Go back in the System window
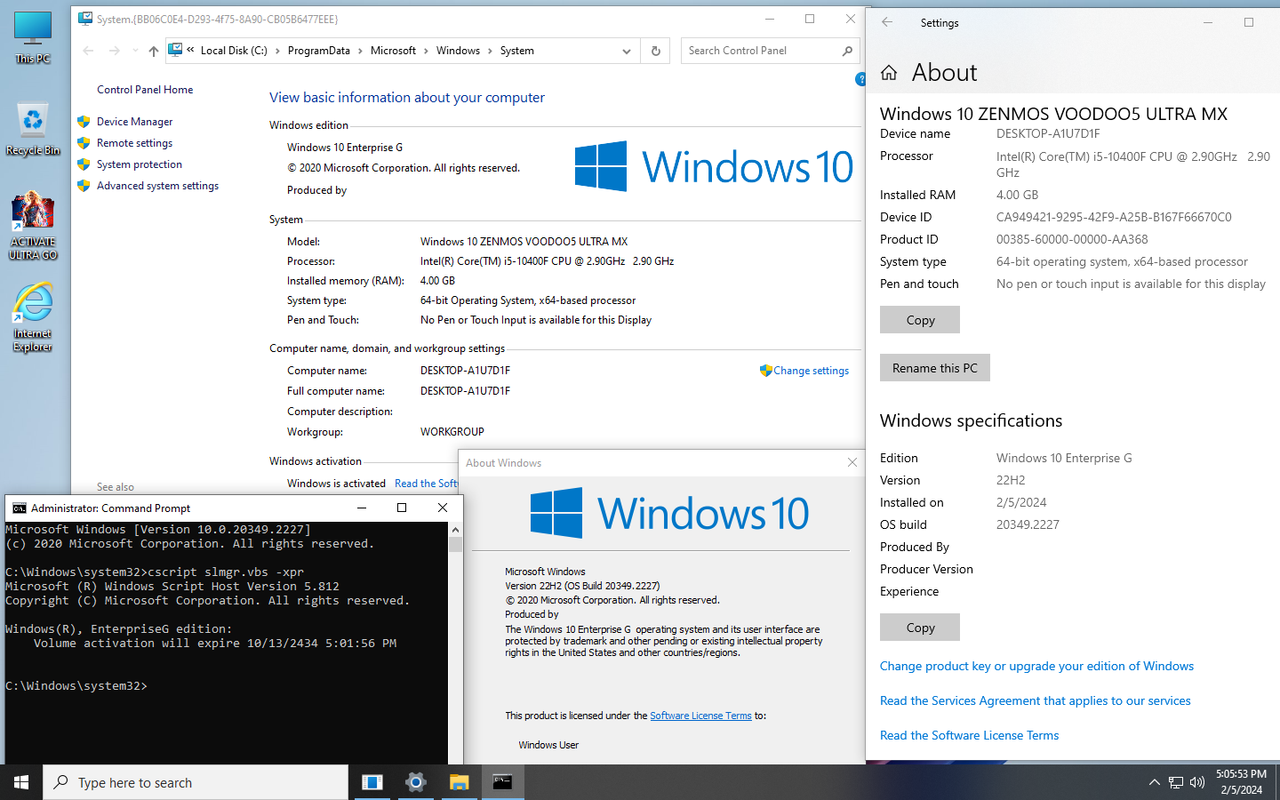Viewport: 1280px width, 800px height. pos(88,51)
